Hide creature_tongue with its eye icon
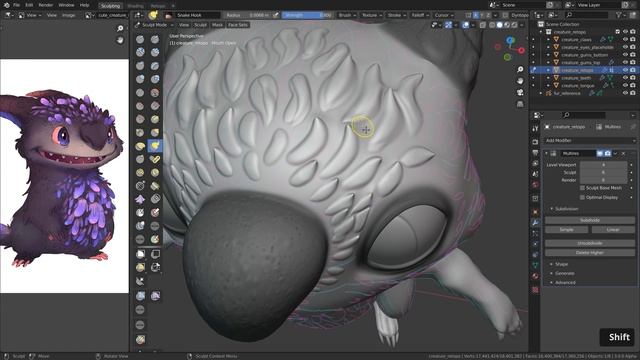This screenshot has width=640, height=360. click(625, 85)
